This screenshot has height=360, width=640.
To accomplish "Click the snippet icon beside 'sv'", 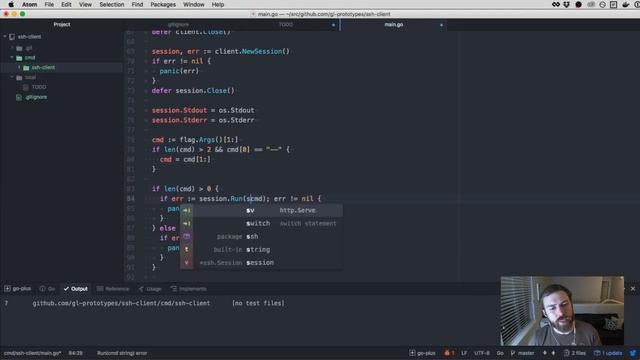I will click(187, 210).
